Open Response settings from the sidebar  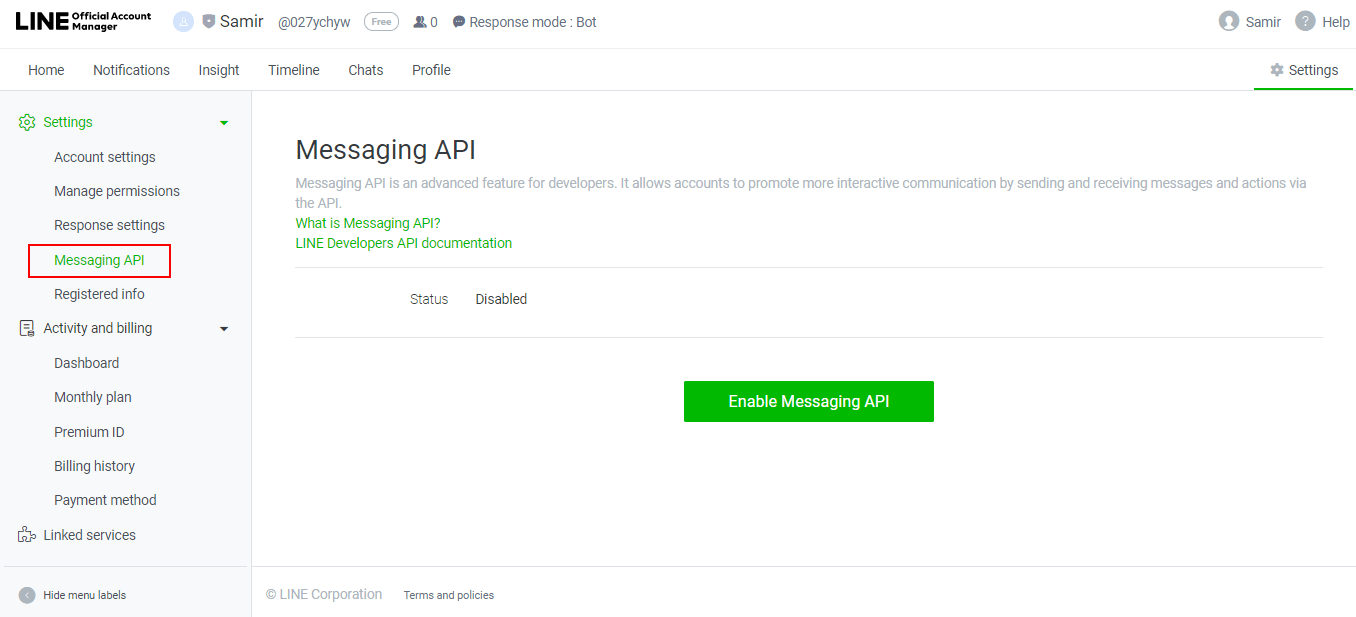pyautogui.click(x=108, y=224)
